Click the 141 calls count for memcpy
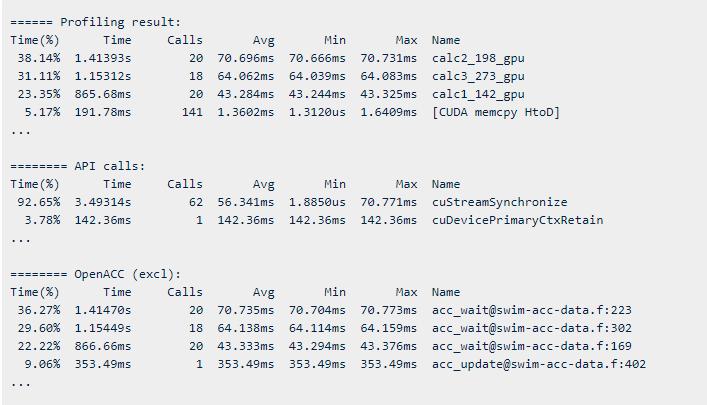 tap(192, 112)
